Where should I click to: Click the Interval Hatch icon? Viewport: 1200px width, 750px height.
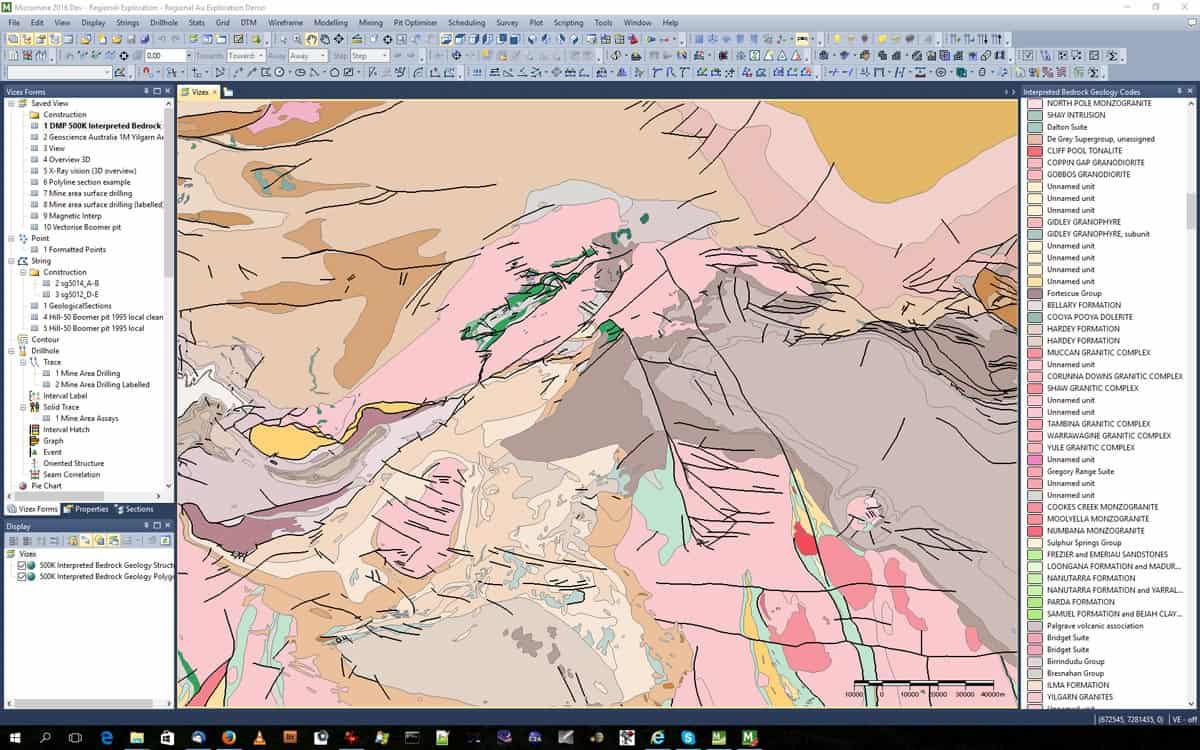tap(34, 430)
